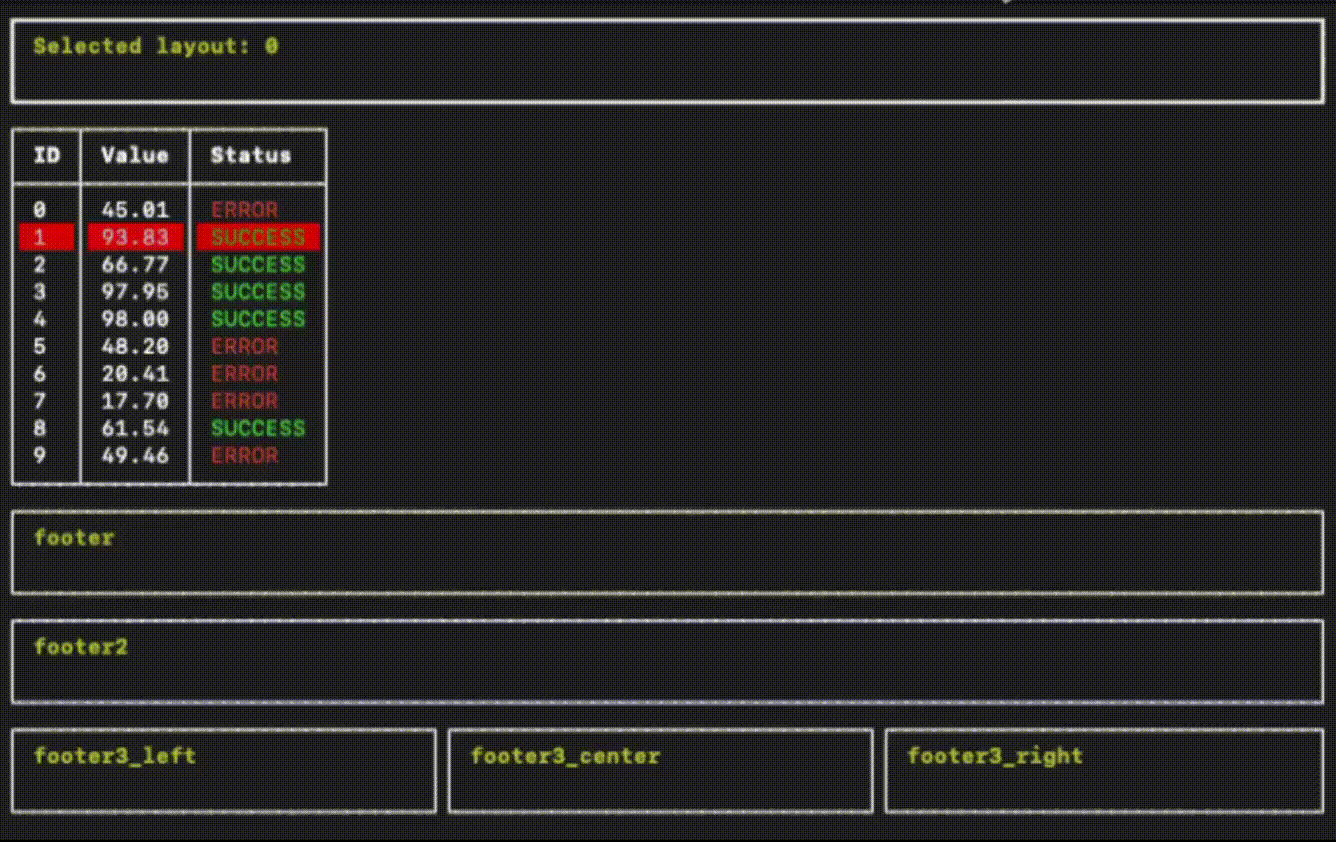The image size is (1336, 842).
Task: Select the footer3_left panel
Action: (224, 770)
